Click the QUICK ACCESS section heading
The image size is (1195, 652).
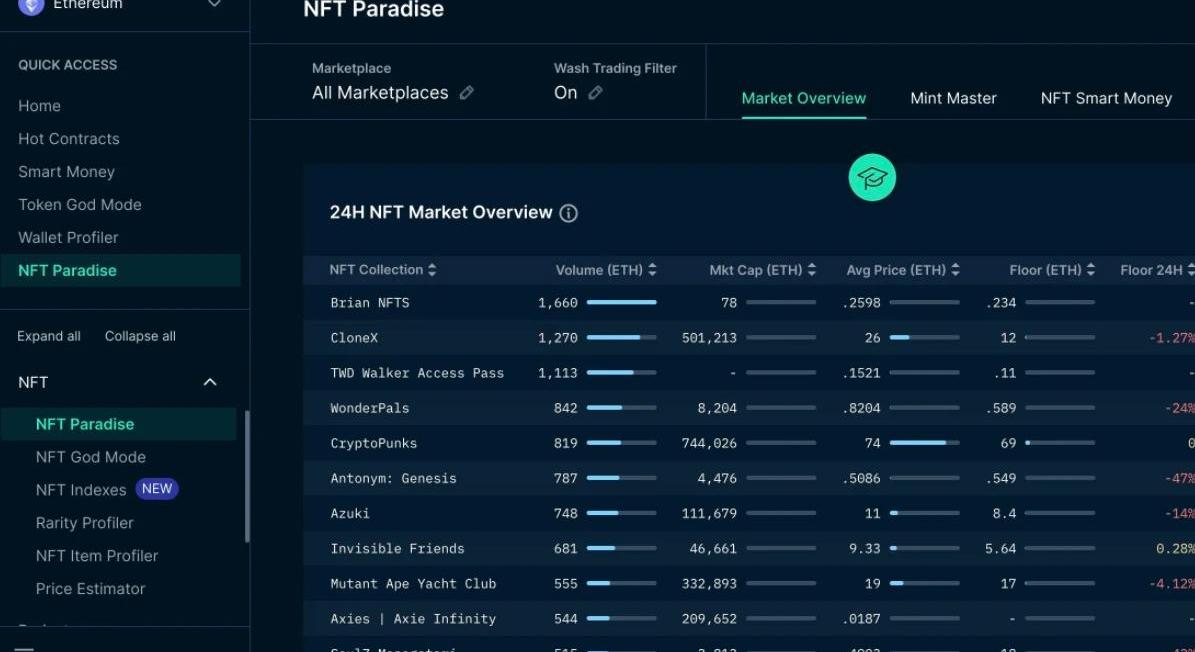point(68,66)
